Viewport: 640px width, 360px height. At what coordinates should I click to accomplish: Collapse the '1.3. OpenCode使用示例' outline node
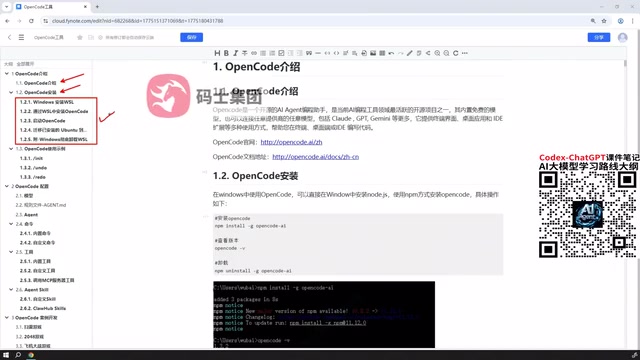click(11, 149)
